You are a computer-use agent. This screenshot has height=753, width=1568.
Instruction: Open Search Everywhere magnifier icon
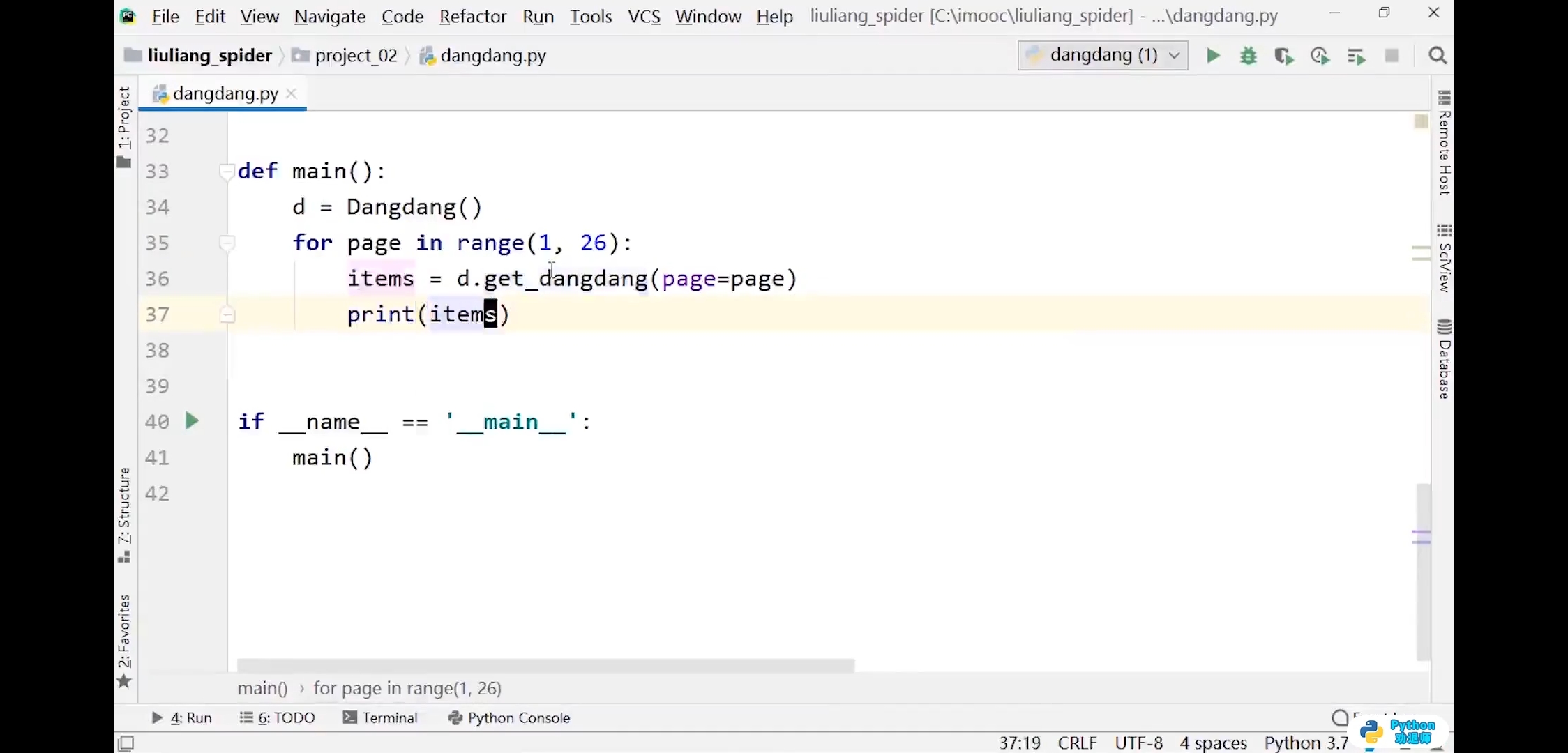[1438, 56]
